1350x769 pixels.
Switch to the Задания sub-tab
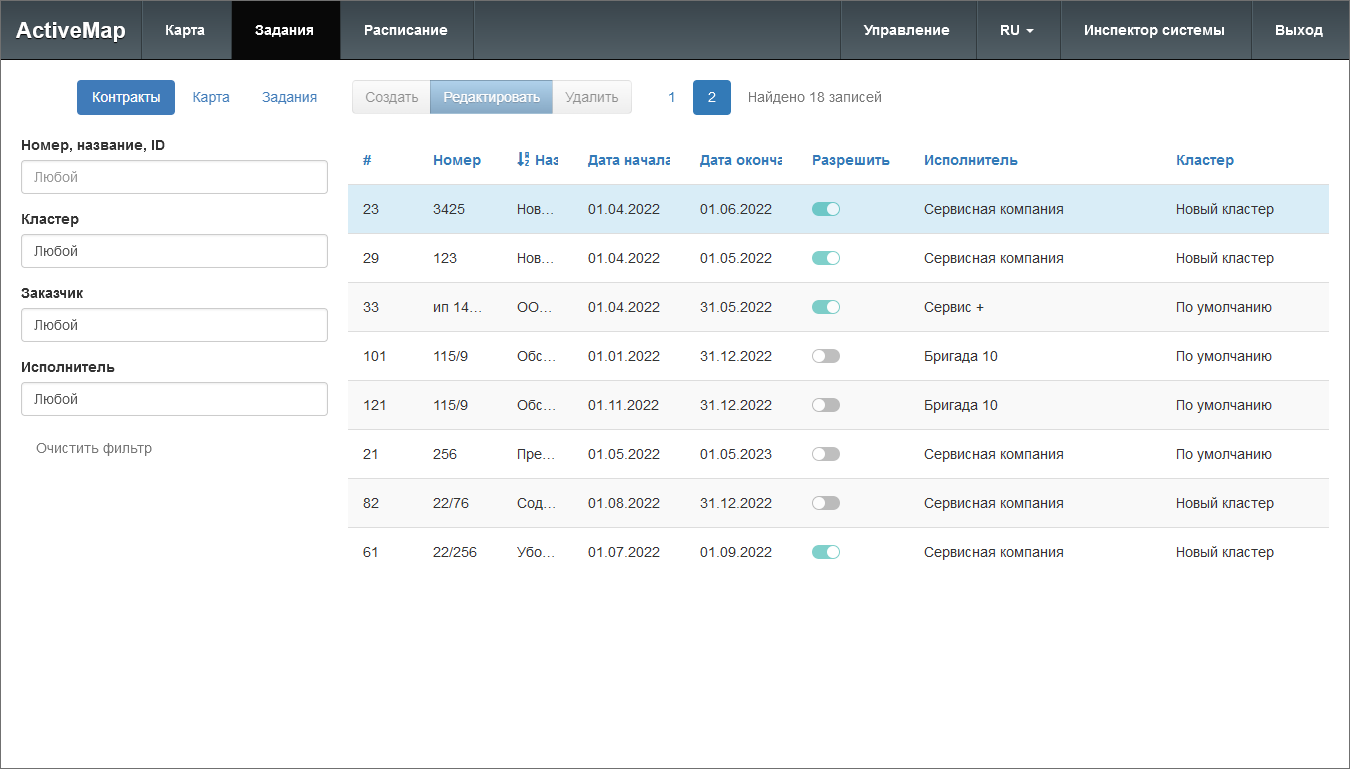[289, 97]
